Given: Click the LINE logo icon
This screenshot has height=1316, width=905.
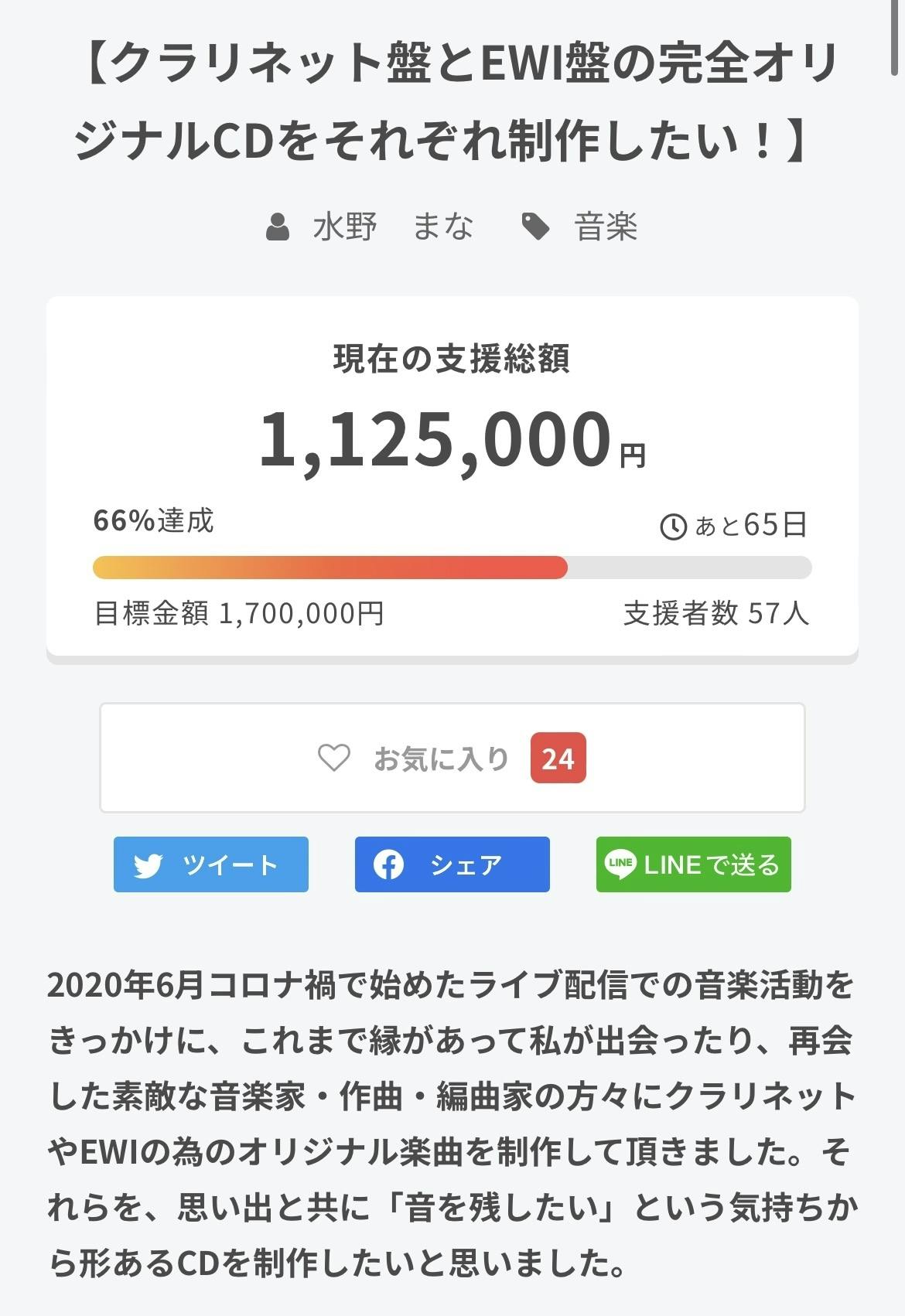Looking at the screenshot, I should pos(620,864).
